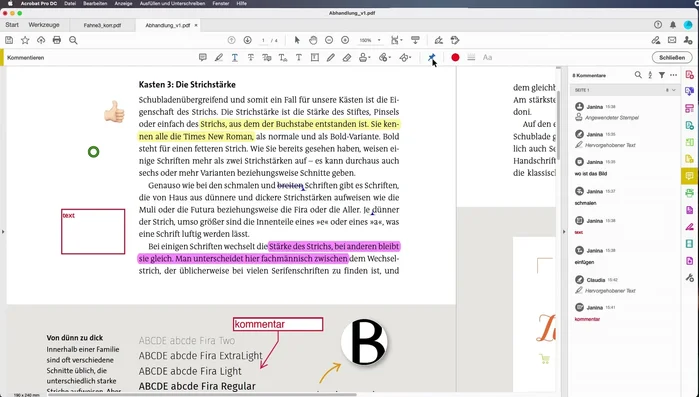Zoom in with the plus button
Viewport: 699px width, 397px height.
point(345,40)
